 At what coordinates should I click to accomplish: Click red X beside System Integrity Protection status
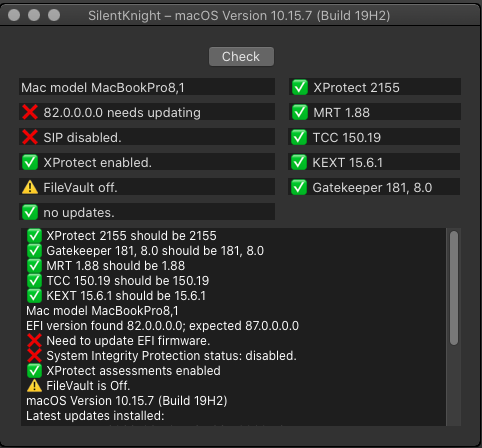34,356
